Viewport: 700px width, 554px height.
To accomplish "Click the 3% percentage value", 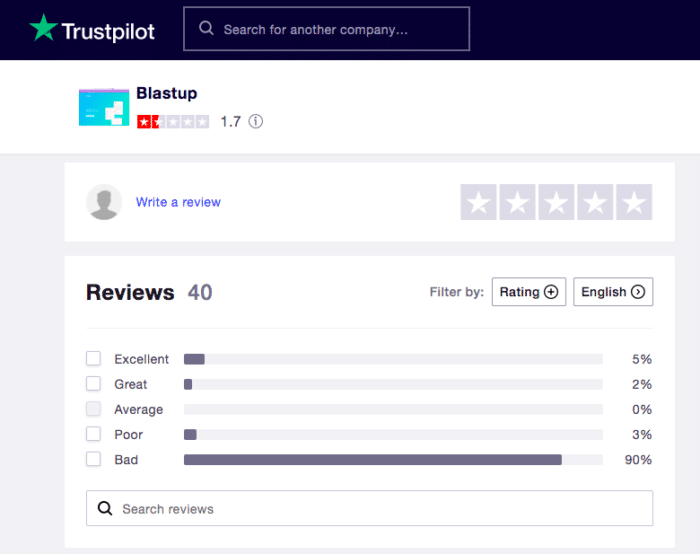I will (x=642, y=434).
